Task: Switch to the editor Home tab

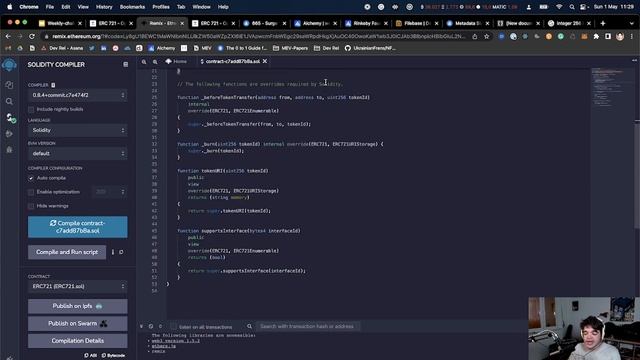Action: click(x=176, y=62)
